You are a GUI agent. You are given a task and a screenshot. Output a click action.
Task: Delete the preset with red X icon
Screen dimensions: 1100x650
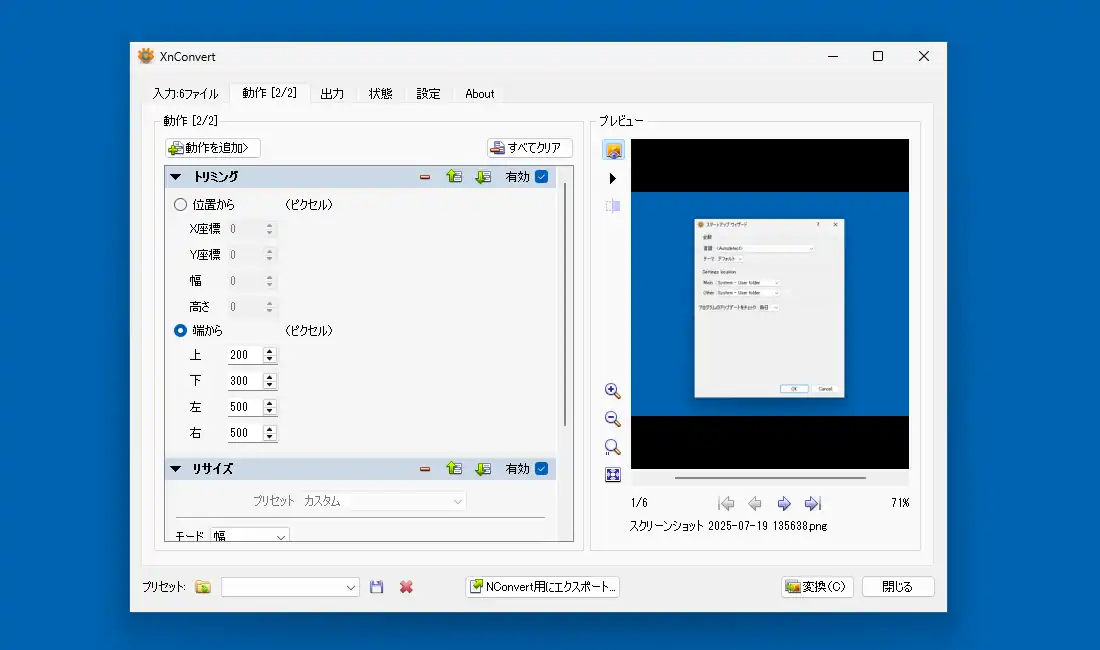[406, 587]
